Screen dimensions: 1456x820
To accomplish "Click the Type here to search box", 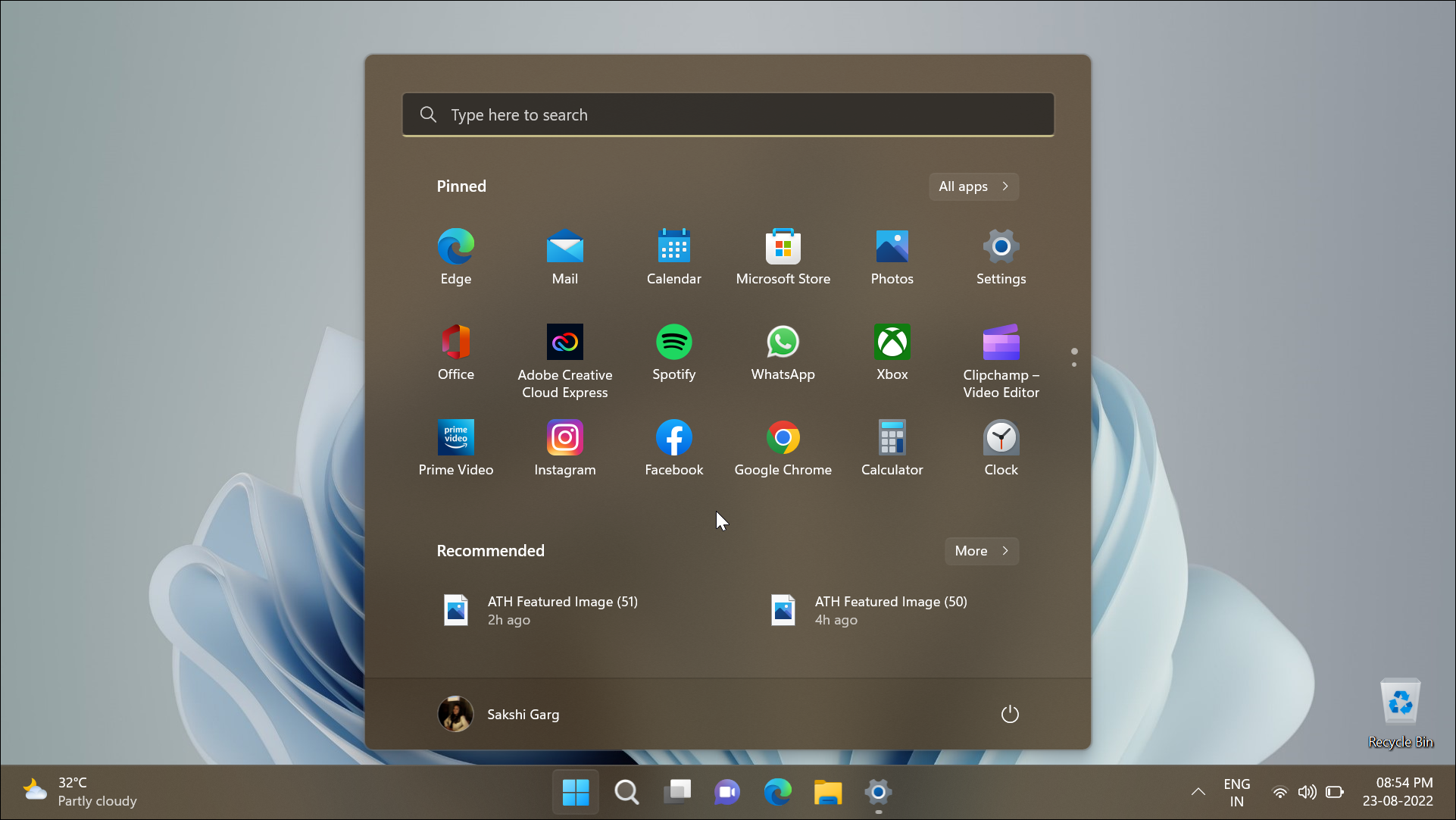I will tap(727, 115).
